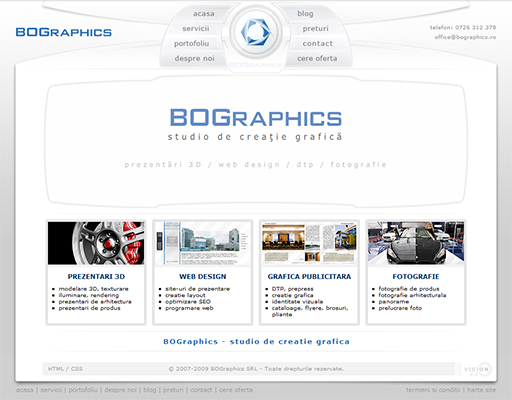Open the black car photo thumbnail
The height and width of the screenshot is (400, 512).
(x=416, y=243)
